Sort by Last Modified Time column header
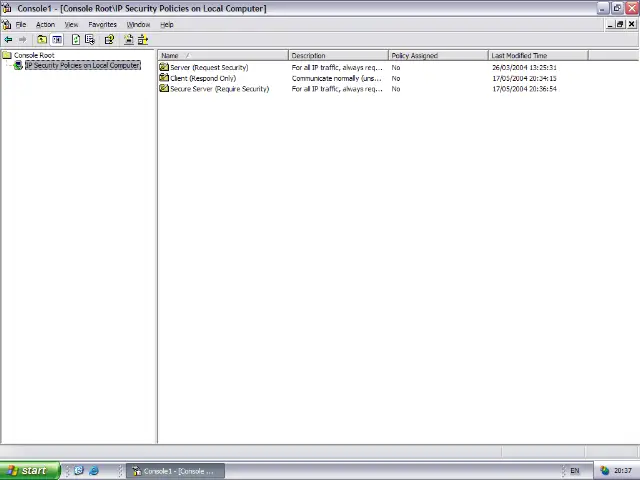This screenshot has width=640, height=480. tap(538, 55)
